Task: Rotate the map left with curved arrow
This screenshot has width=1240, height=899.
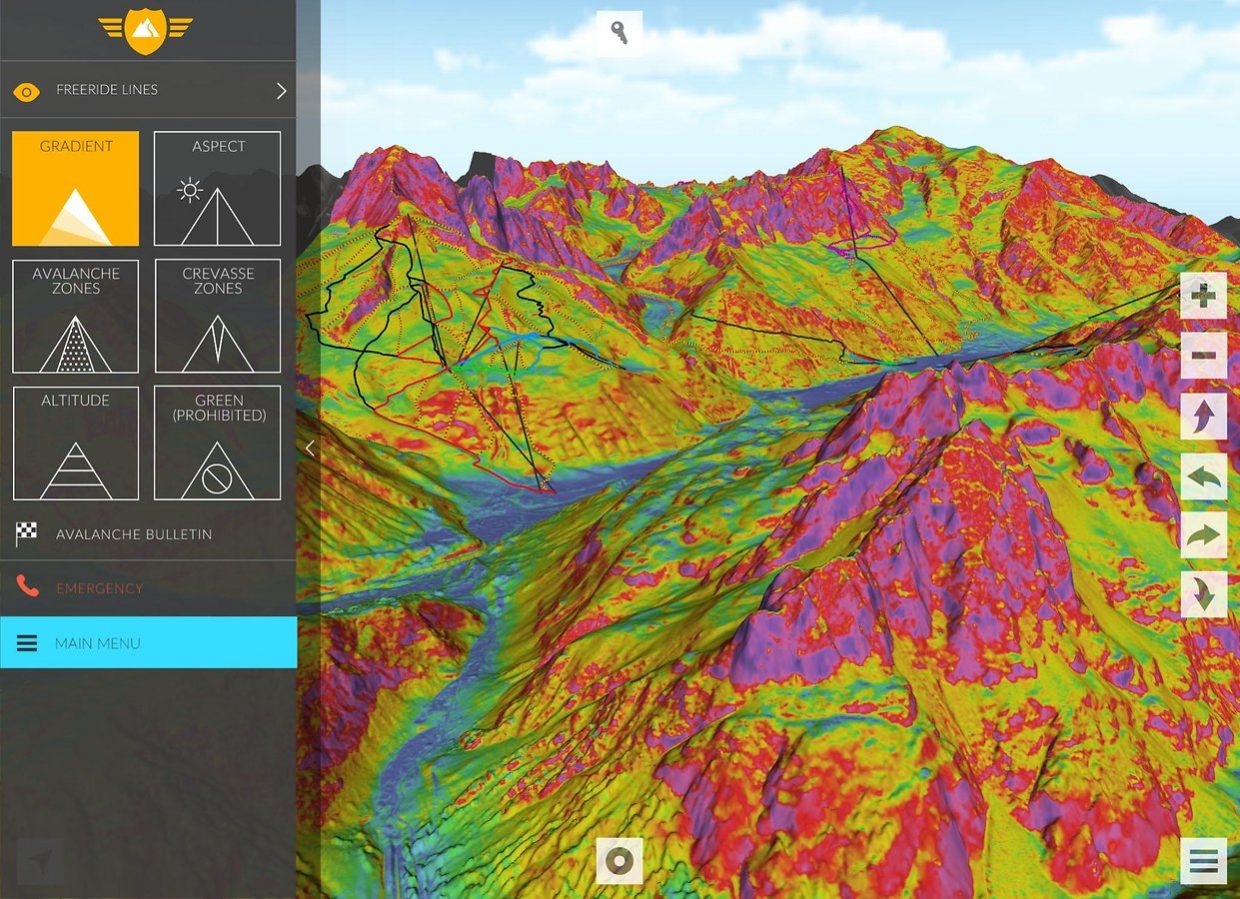Action: 1203,478
